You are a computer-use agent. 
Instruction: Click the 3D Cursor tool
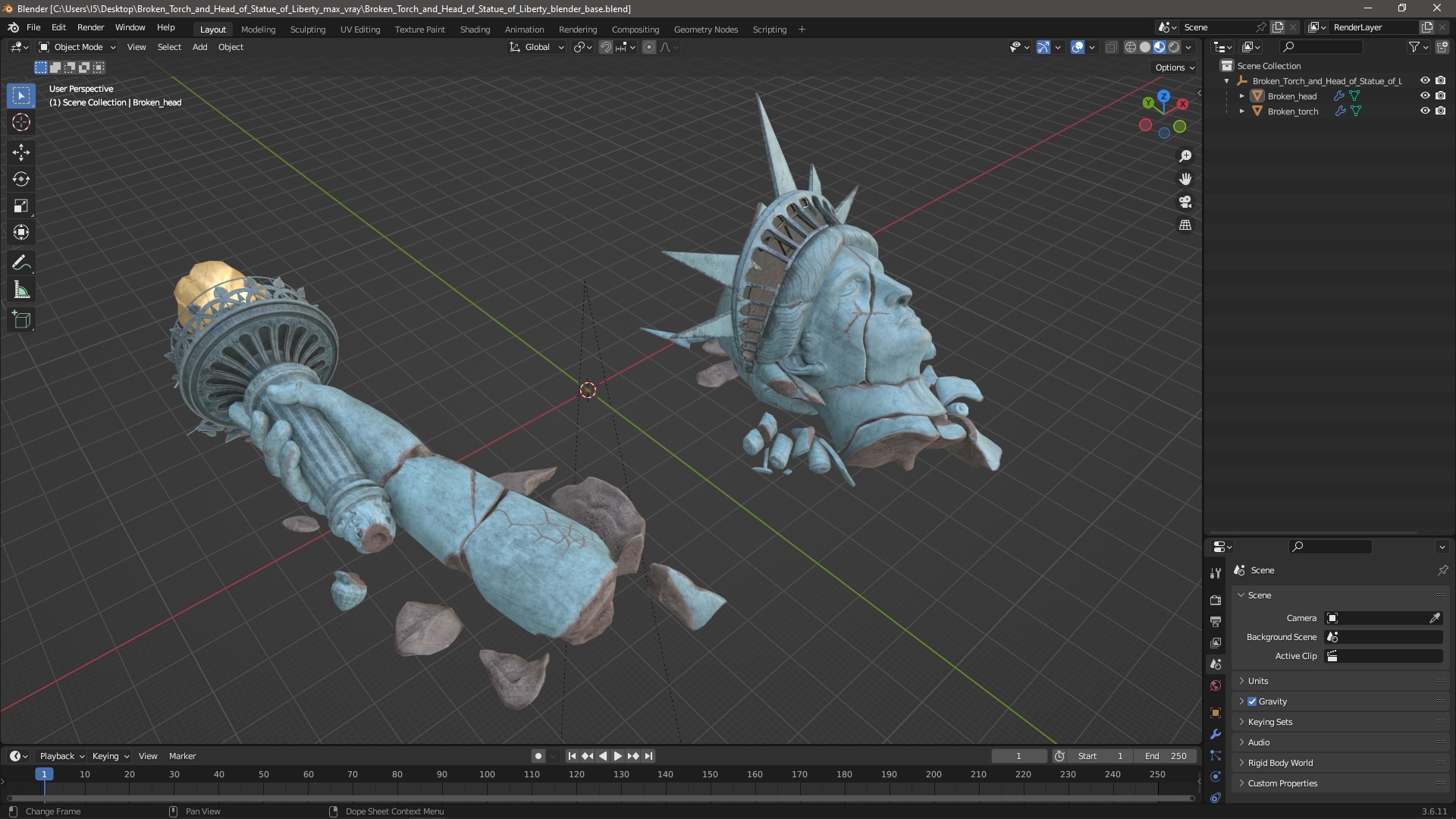coord(21,122)
